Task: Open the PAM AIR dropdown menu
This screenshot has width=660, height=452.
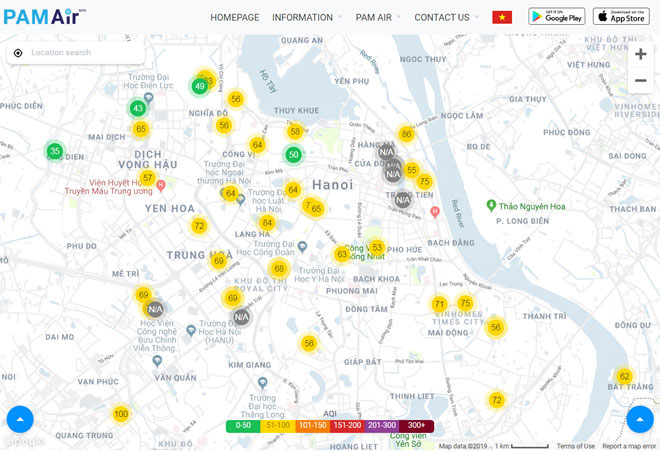Action: (x=377, y=17)
